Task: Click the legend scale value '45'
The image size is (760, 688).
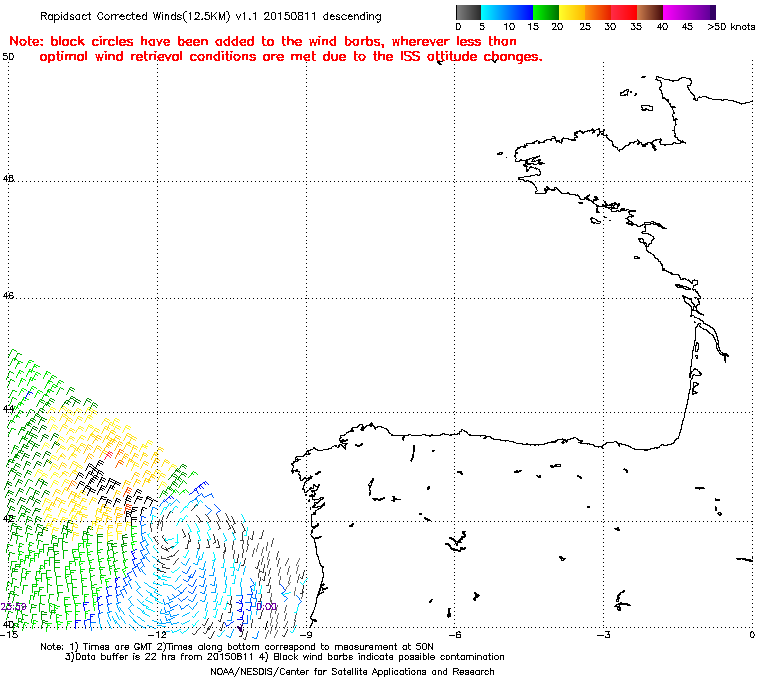Action: [x=687, y=27]
